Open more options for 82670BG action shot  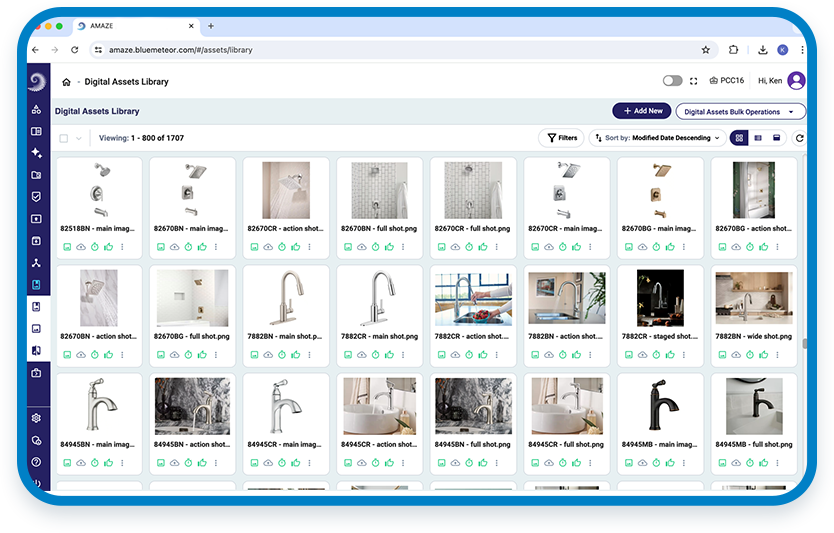click(778, 247)
